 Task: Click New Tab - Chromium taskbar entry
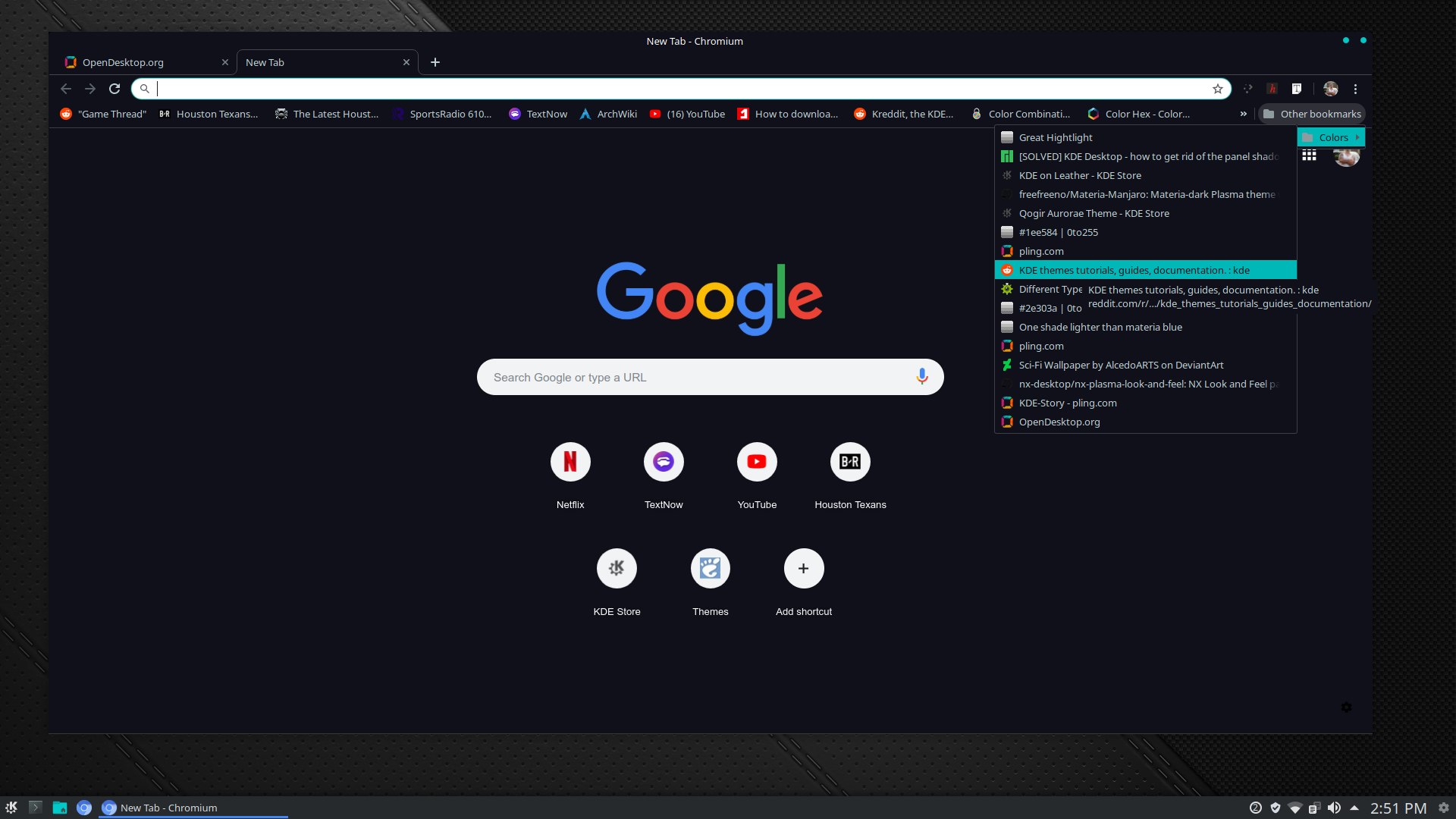tap(193, 808)
